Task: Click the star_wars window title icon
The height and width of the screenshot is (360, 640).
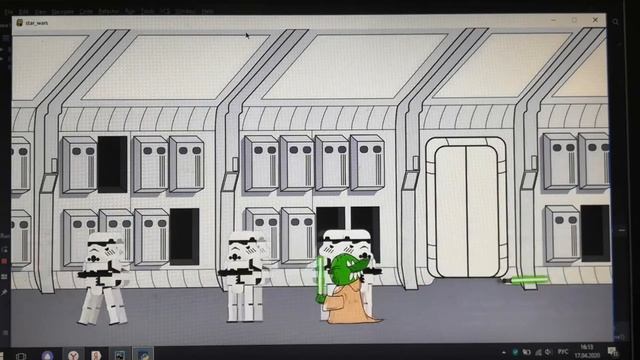Action: [19, 22]
